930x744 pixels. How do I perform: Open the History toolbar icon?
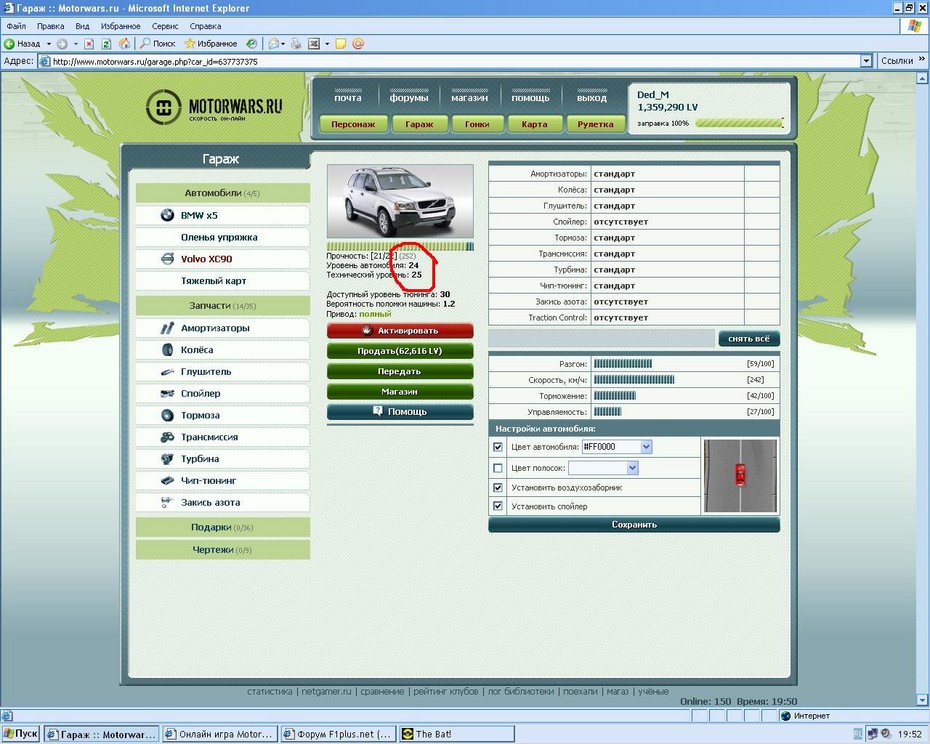[251, 43]
